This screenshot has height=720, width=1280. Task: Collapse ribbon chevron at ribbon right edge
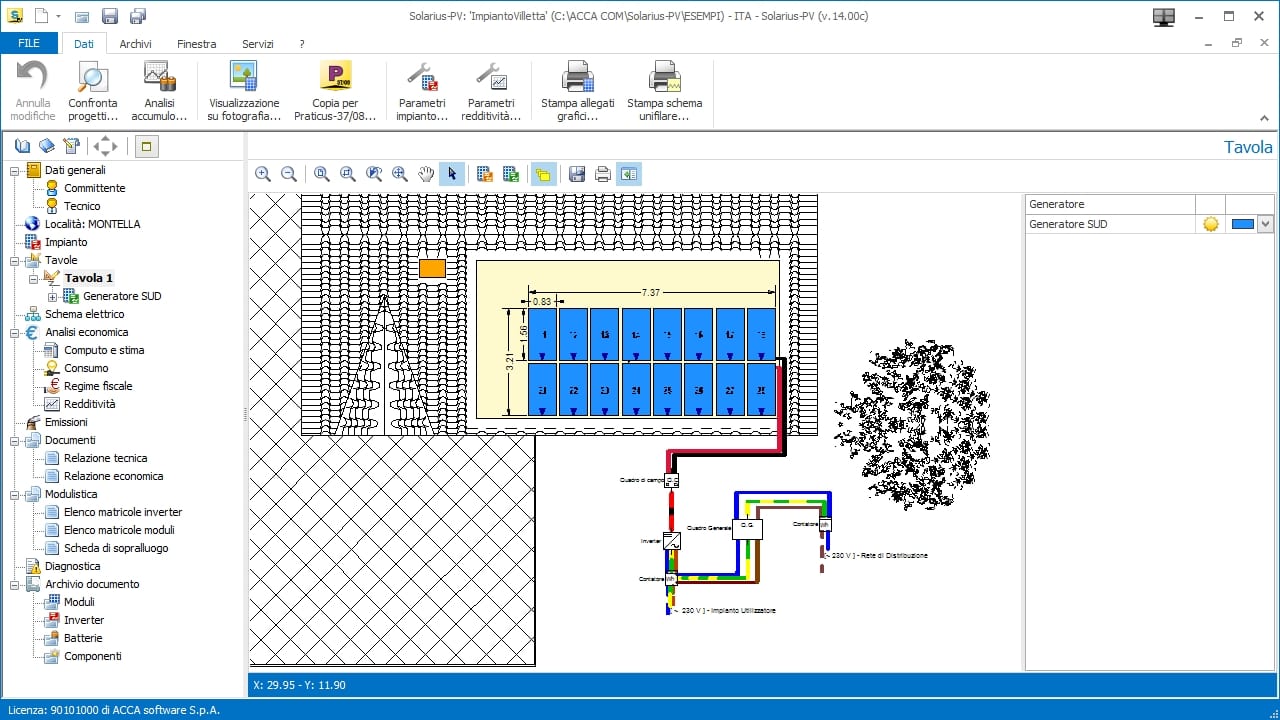(1264, 118)
